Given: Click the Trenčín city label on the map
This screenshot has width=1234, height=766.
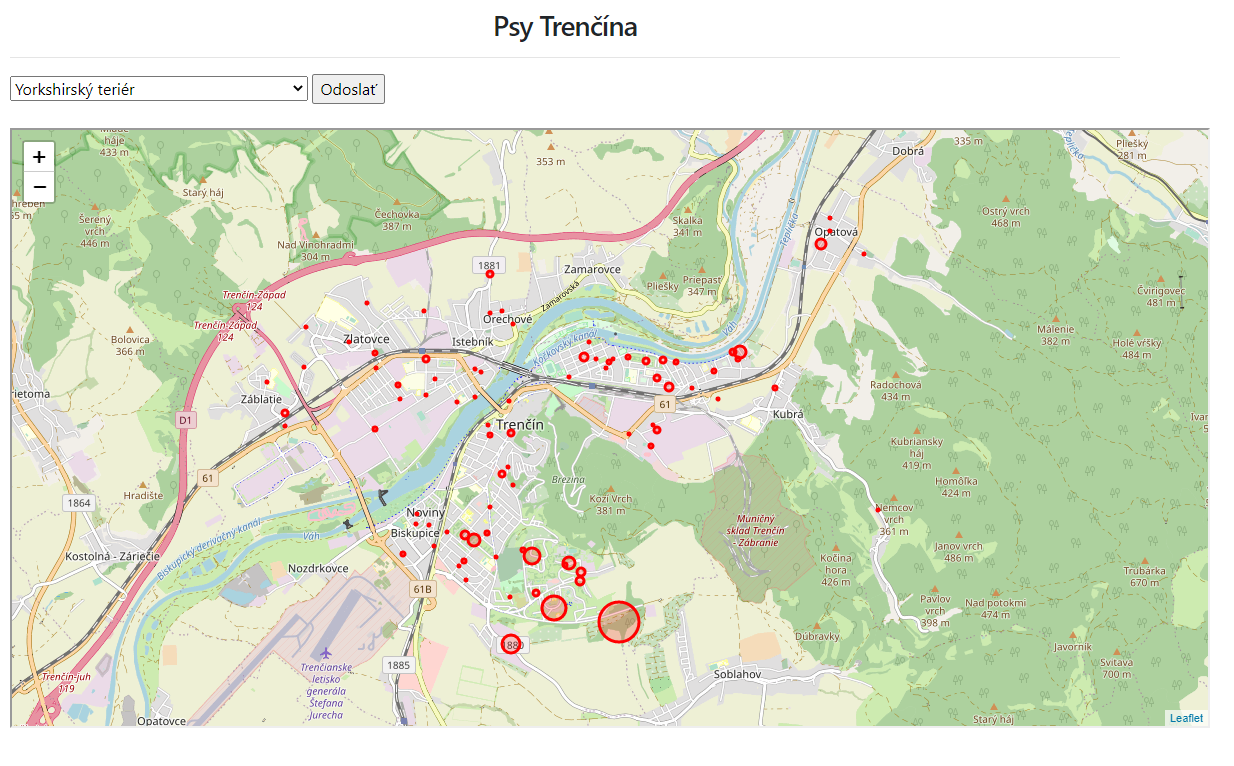Looking at the screenshot, I should (x=519, y=426).
